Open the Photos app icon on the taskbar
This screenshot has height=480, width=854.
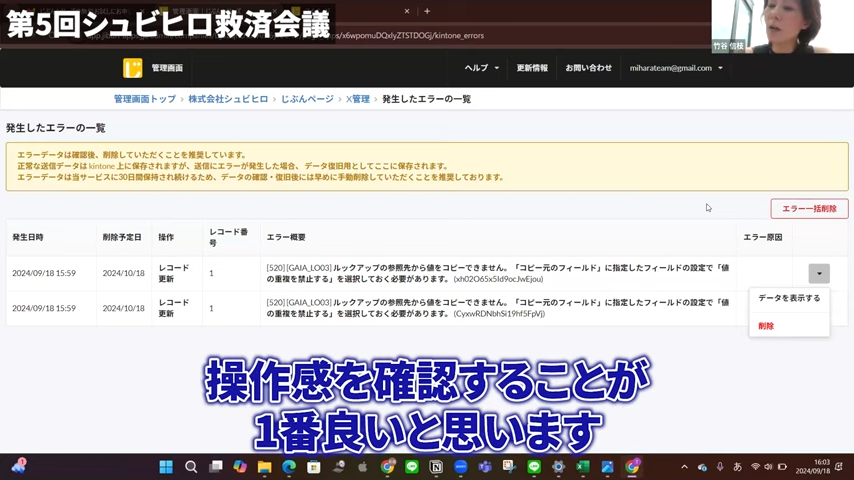(607, 467)
